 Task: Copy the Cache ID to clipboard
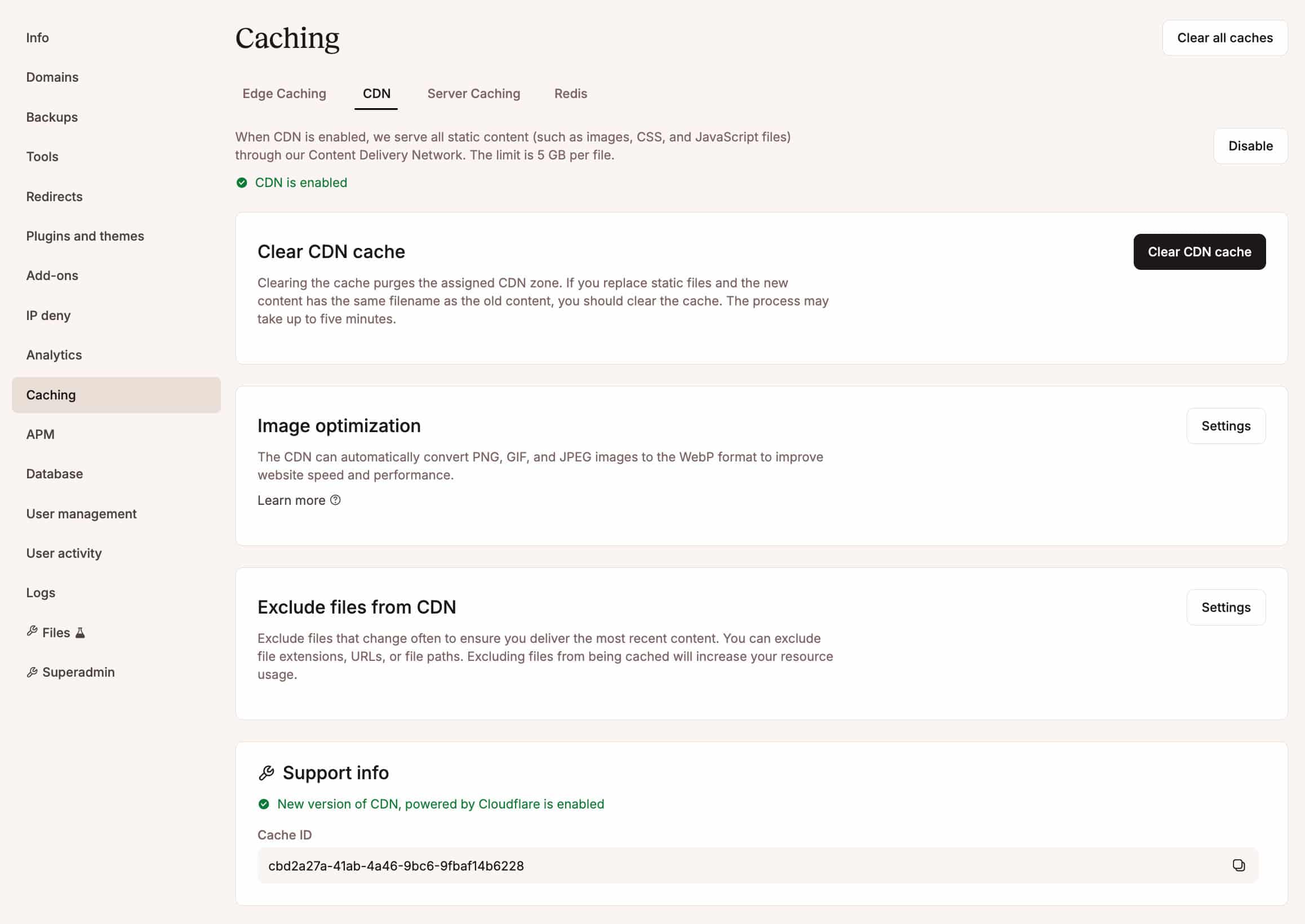(x=1238, y=865)
